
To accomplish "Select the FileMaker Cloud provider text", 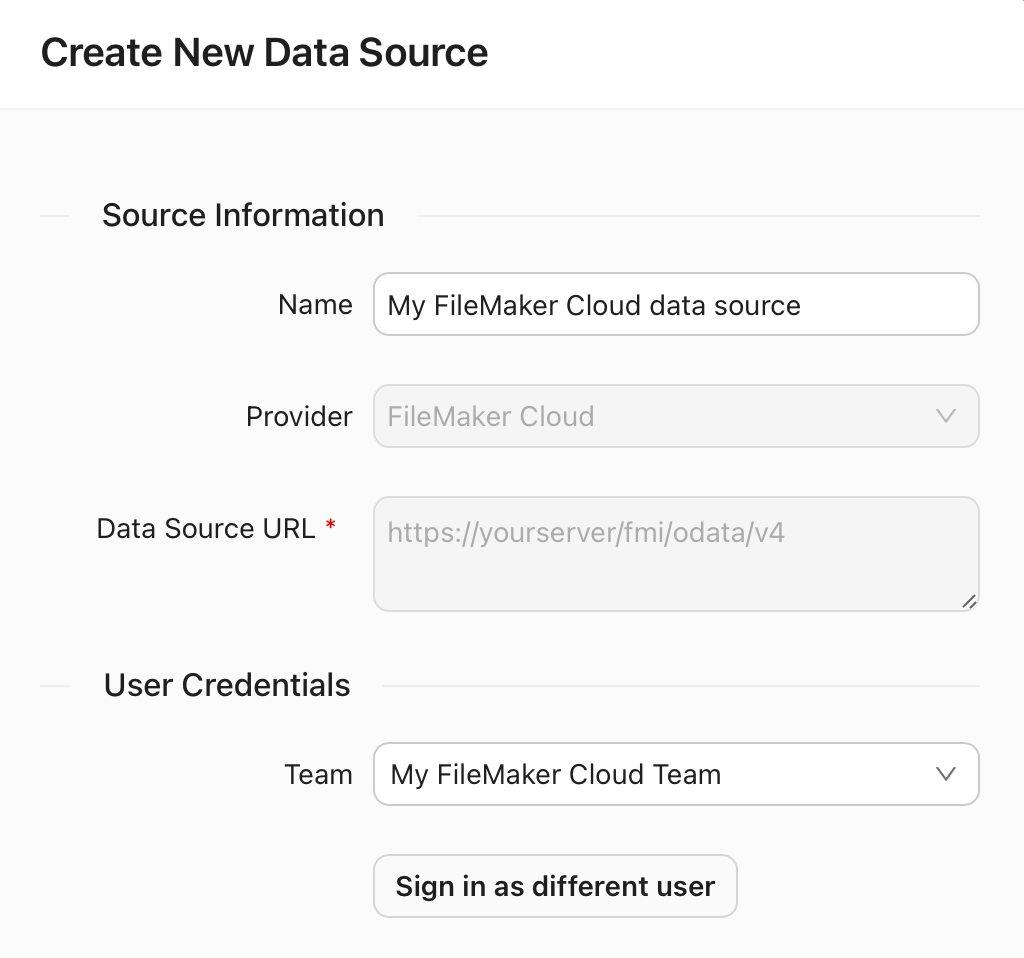I will click(x=491, y=416).
